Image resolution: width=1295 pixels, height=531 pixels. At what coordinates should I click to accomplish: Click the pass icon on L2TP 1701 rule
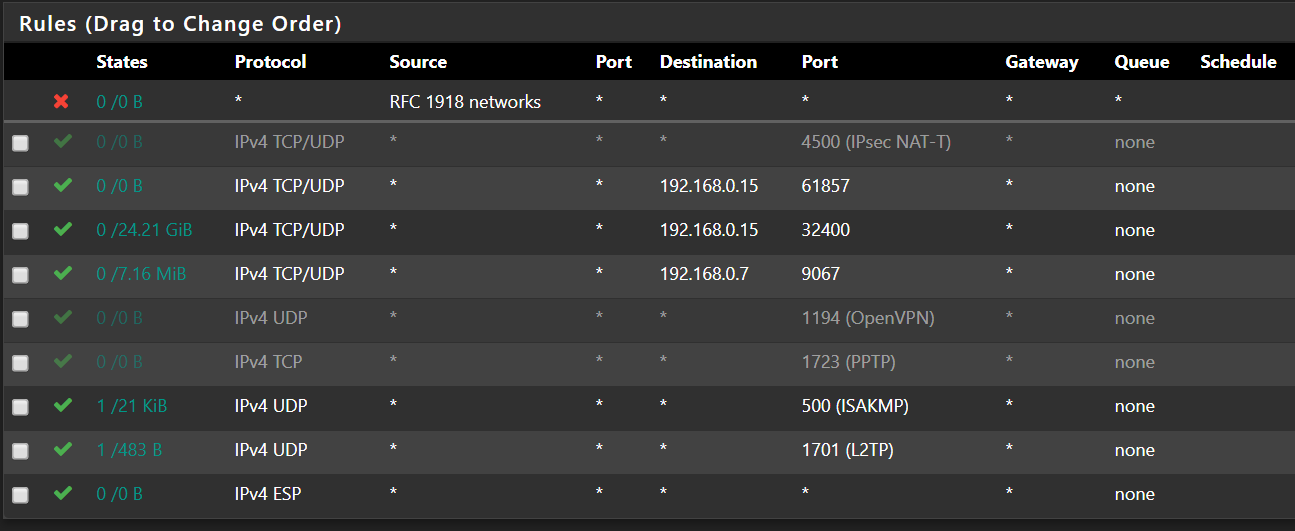(x=63, y=450)
